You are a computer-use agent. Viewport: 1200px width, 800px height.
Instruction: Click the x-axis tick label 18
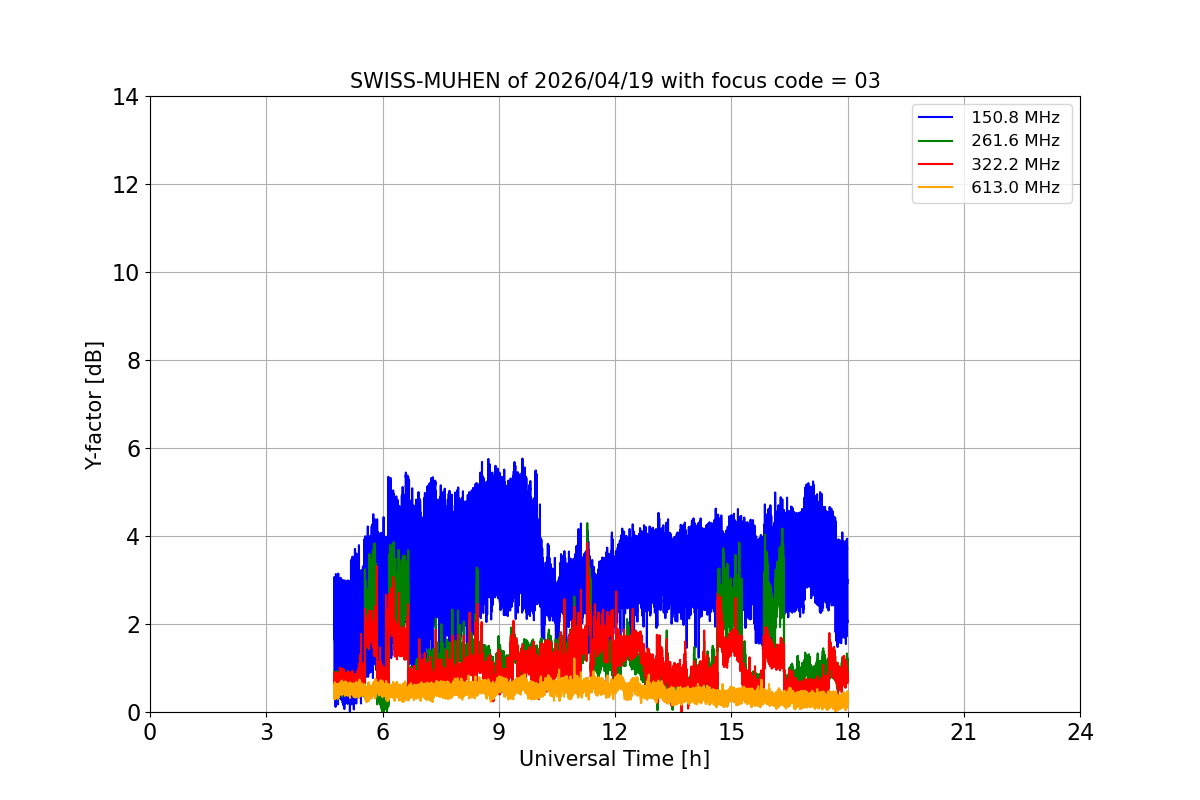click(848, 732)
